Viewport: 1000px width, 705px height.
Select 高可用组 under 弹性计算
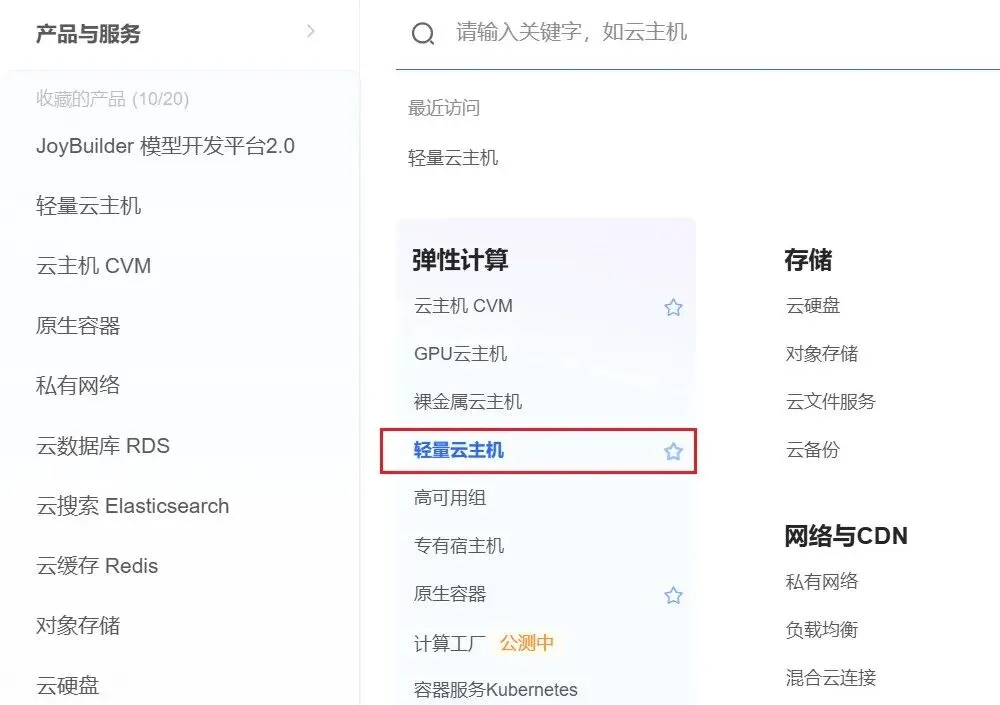click(x=450, y=498)
